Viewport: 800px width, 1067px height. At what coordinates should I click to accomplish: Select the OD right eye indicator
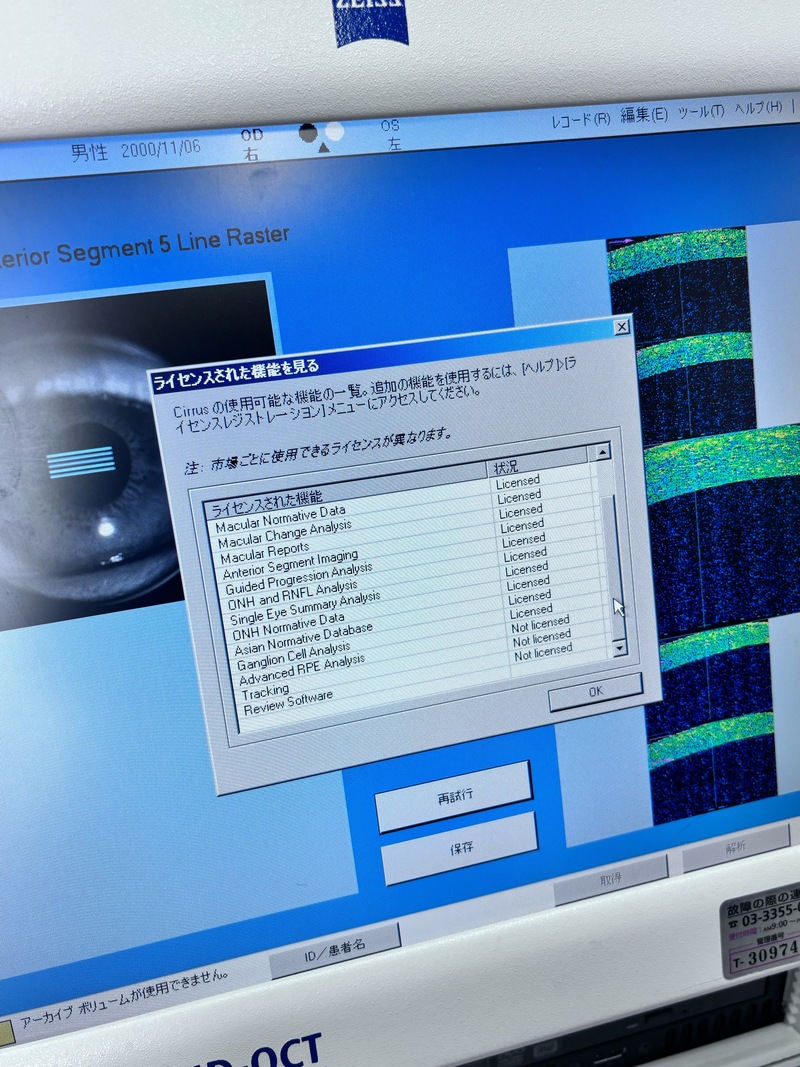251,145
